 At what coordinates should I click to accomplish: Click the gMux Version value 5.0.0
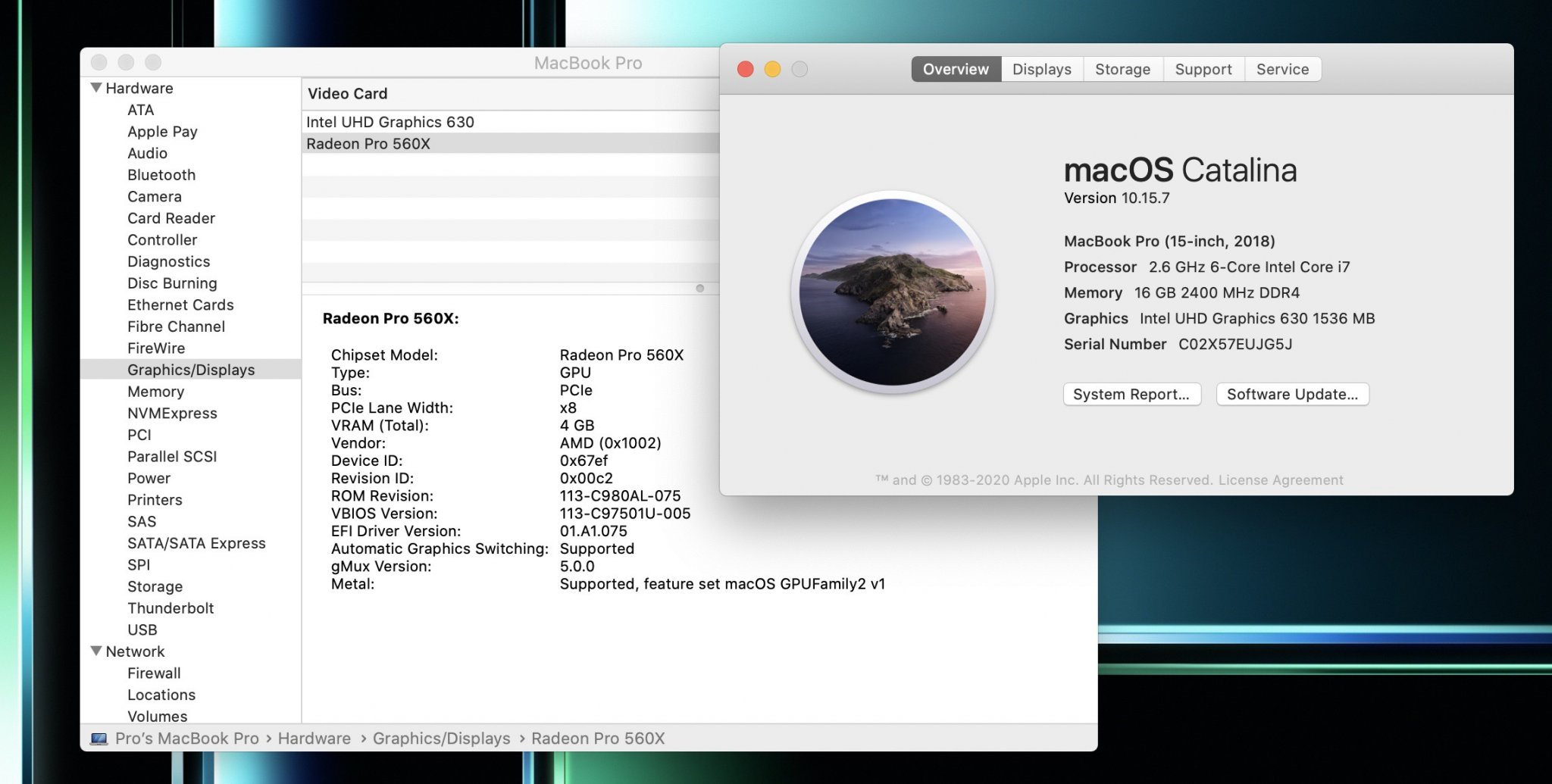(577, 567)
